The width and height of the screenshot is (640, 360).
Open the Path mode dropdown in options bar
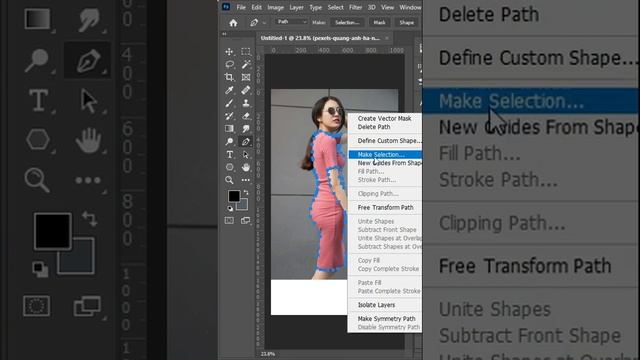point(291,22)
